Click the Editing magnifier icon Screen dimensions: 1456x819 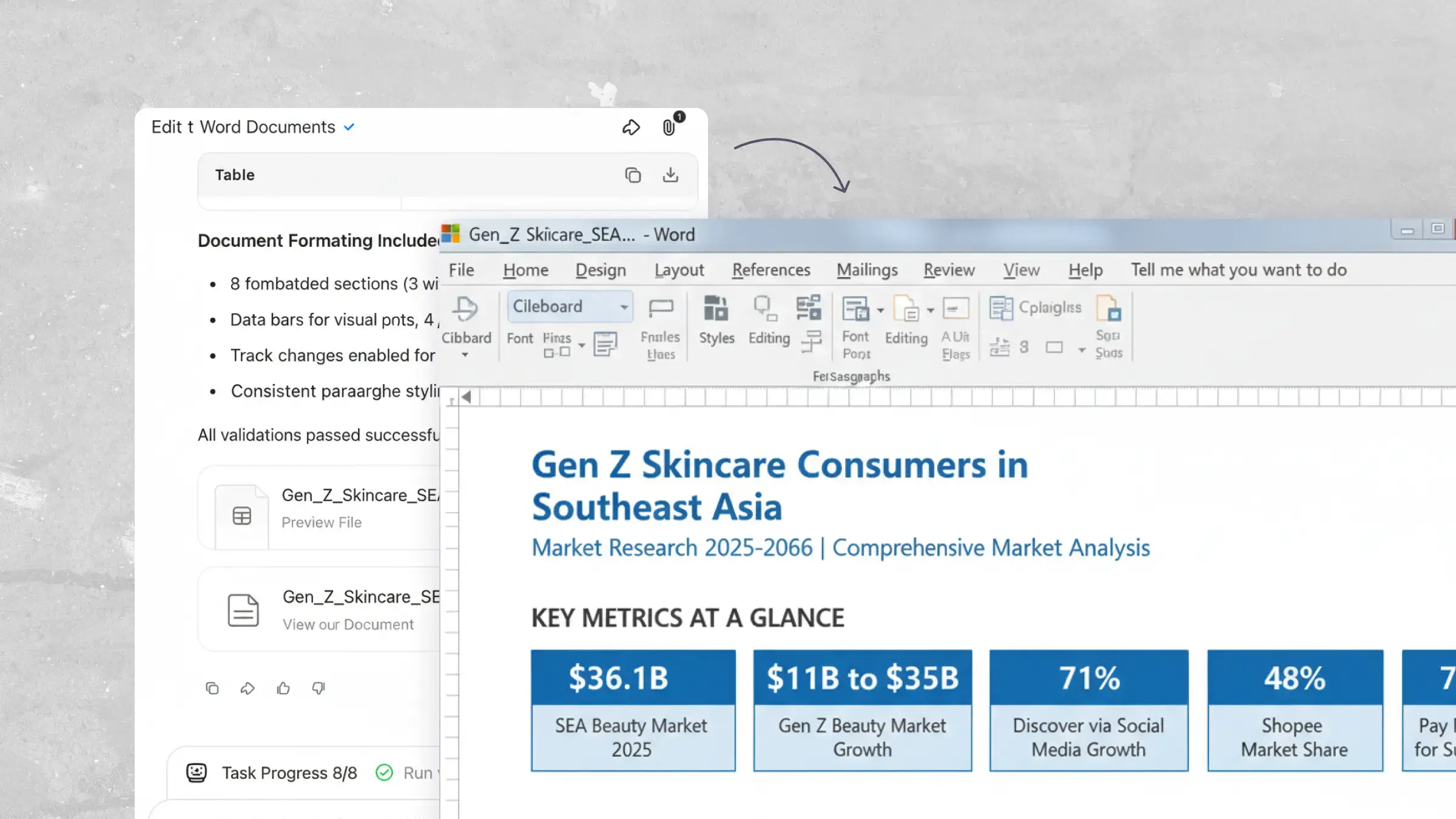(x=766, y=308)
